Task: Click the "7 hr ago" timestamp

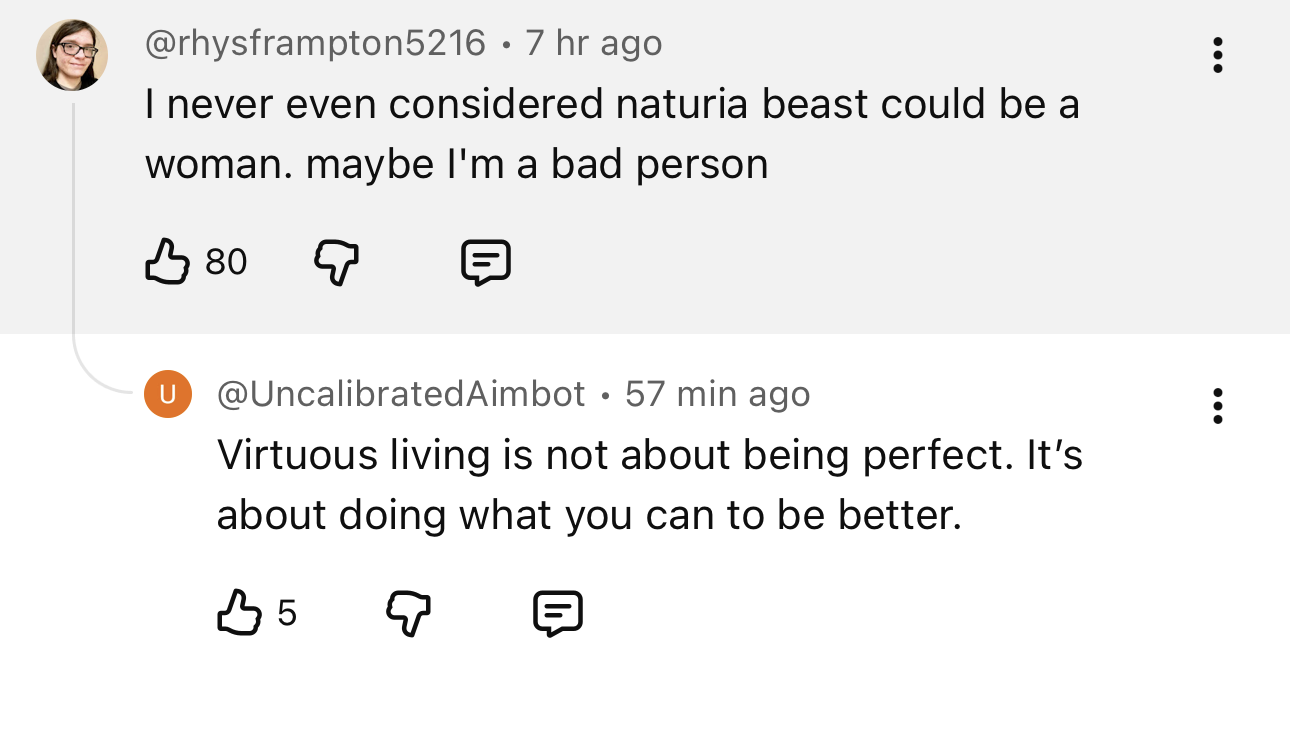Action: point(593,43)
